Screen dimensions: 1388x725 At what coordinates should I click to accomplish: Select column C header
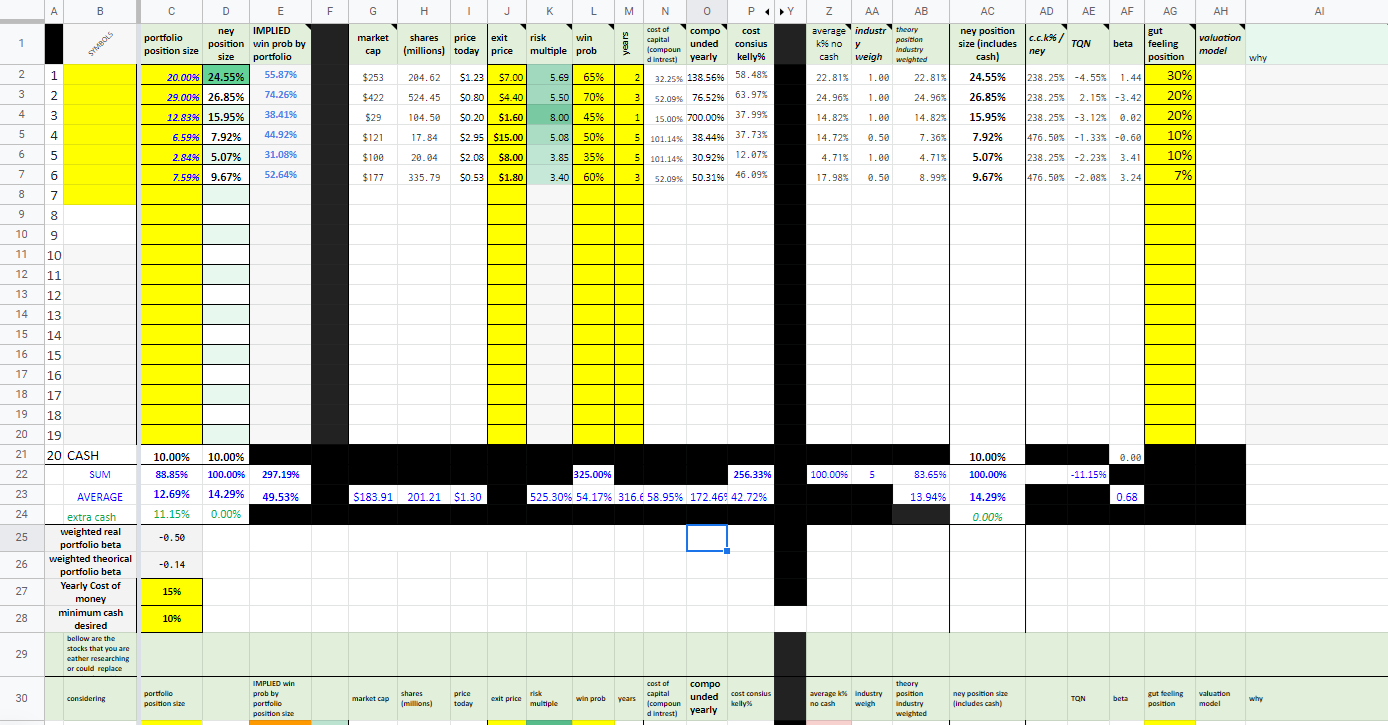[x=171, y=10]
